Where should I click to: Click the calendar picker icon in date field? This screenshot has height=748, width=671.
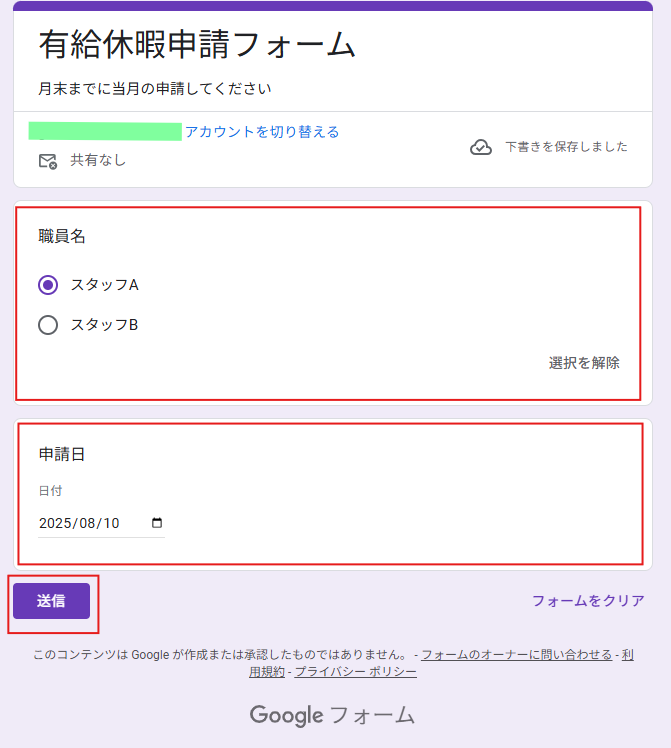pyautogui.click(x=156, y=523)
